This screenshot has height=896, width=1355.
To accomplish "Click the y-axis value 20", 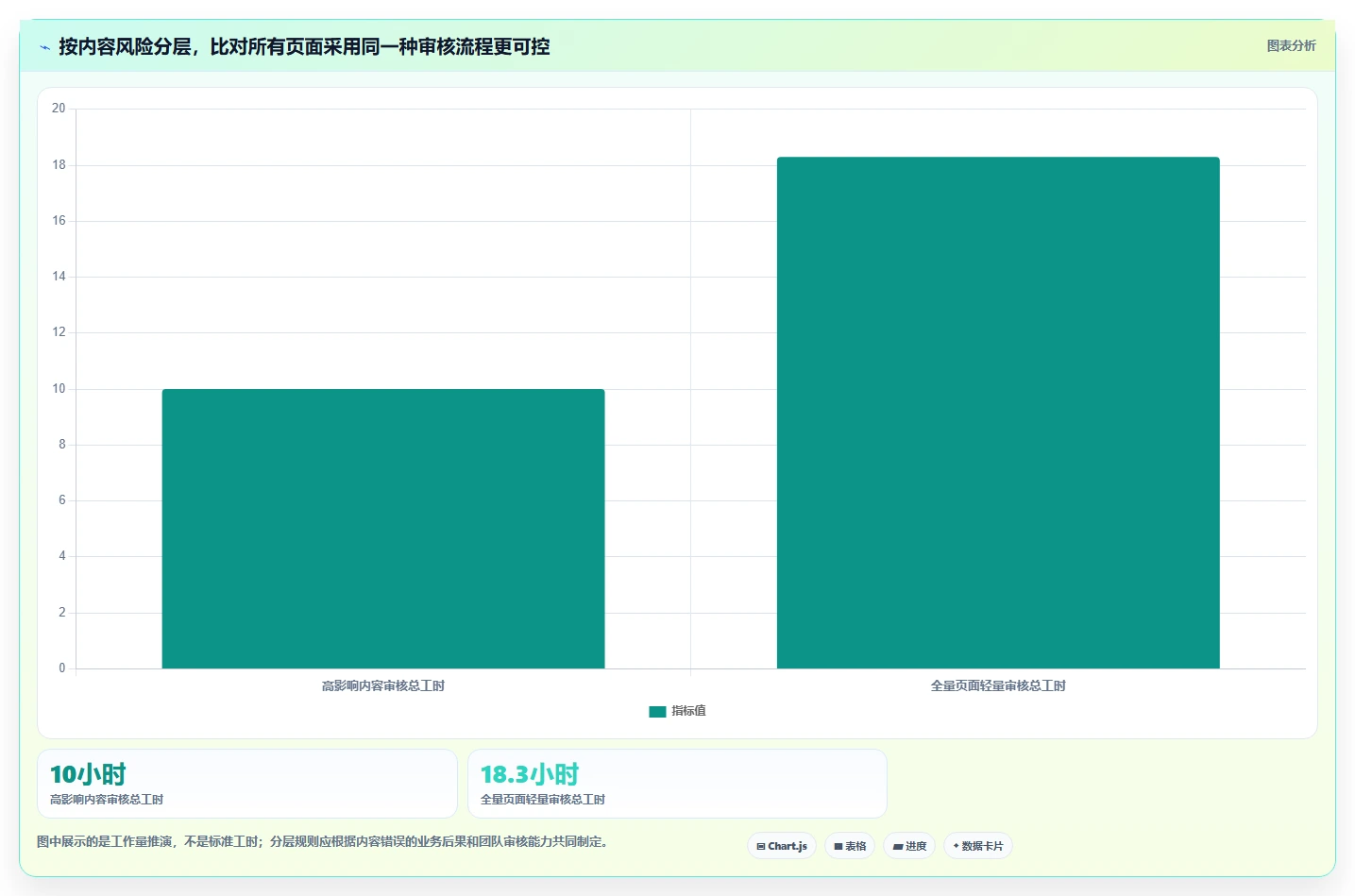I will [59, 109].
